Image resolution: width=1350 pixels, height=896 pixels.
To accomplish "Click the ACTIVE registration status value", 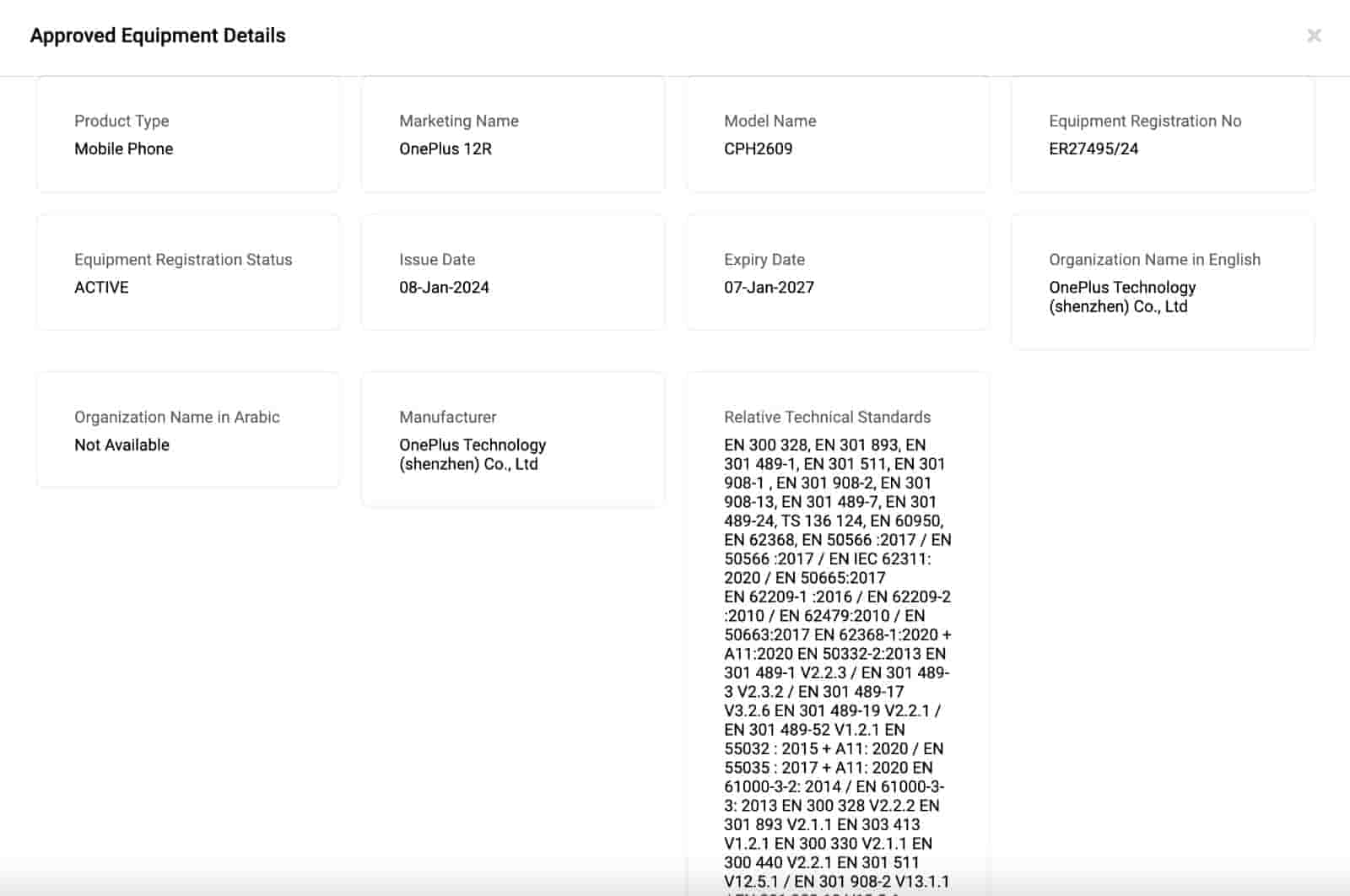I will click(101, 287).
